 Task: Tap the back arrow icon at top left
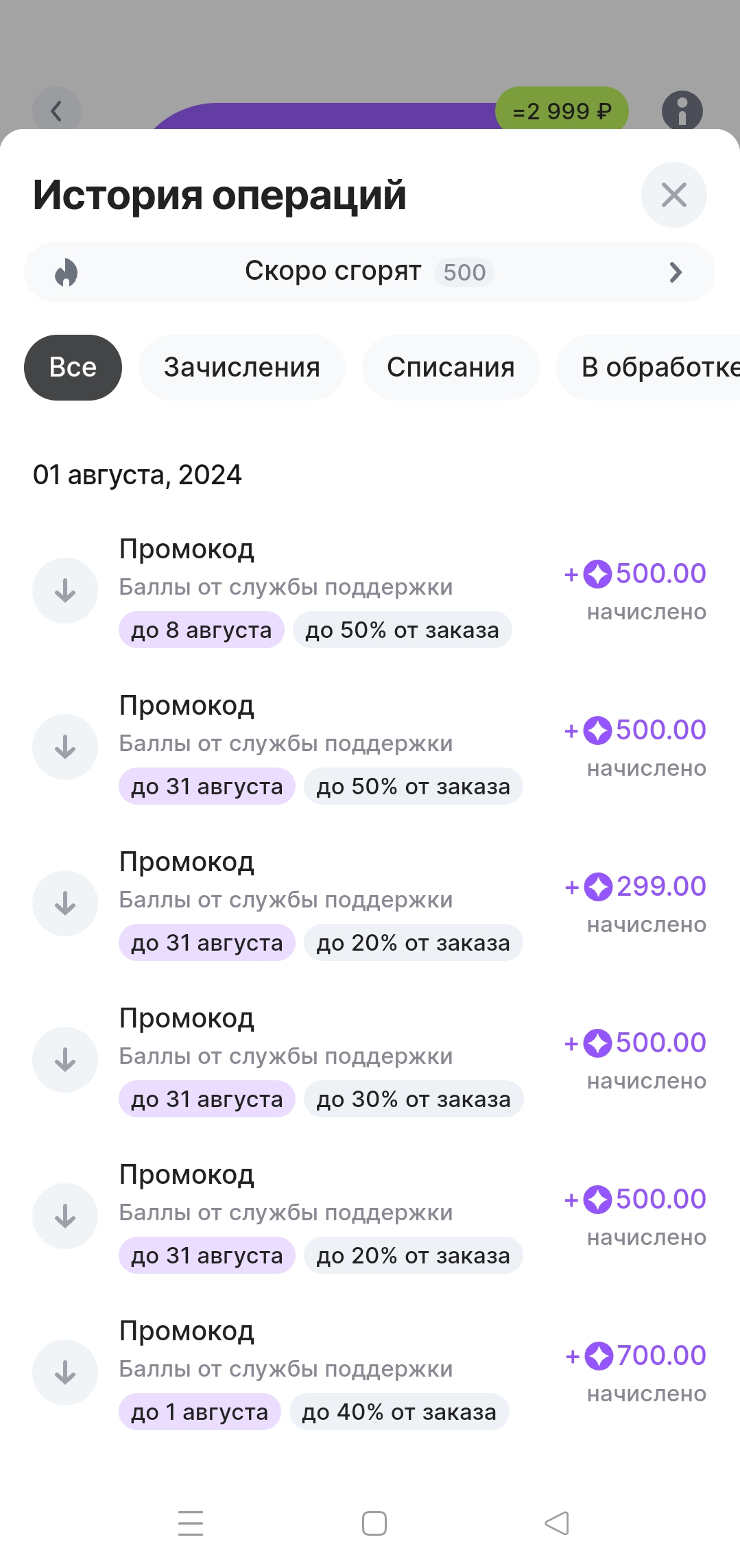[x=57, y=110]
